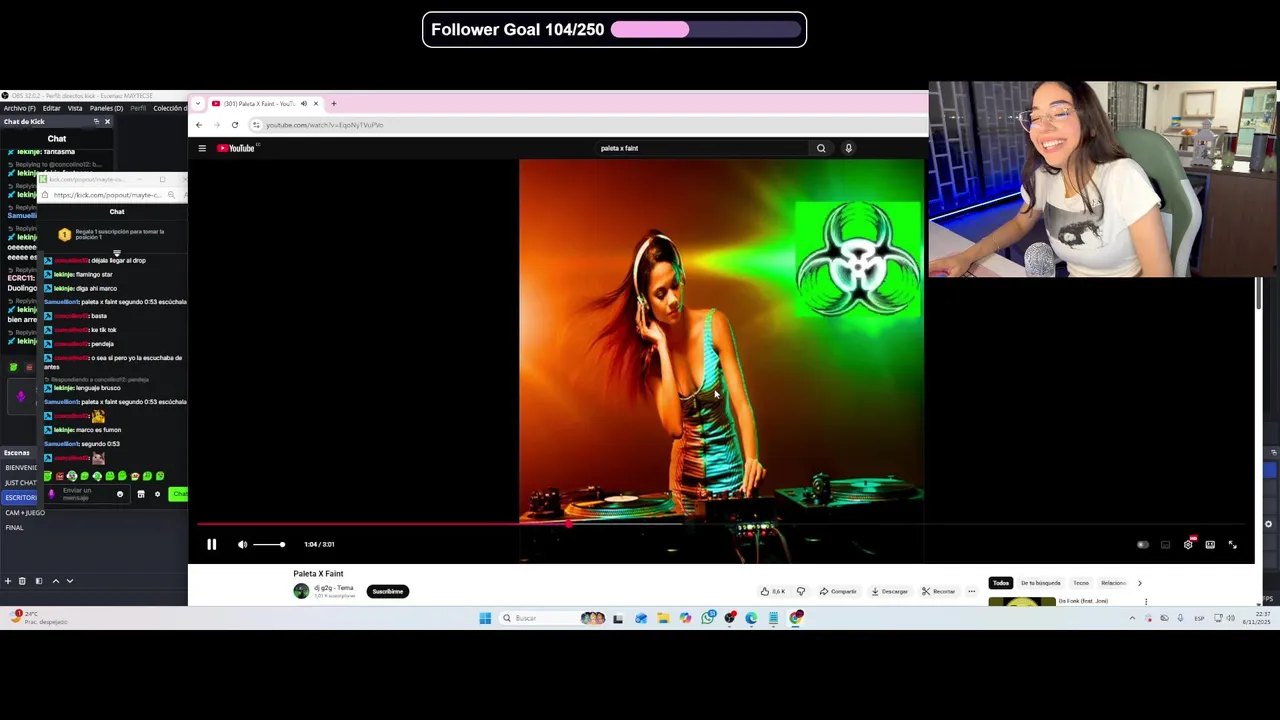
Task: Select the JUST CHAT scene in OBS
Action: 21,483
